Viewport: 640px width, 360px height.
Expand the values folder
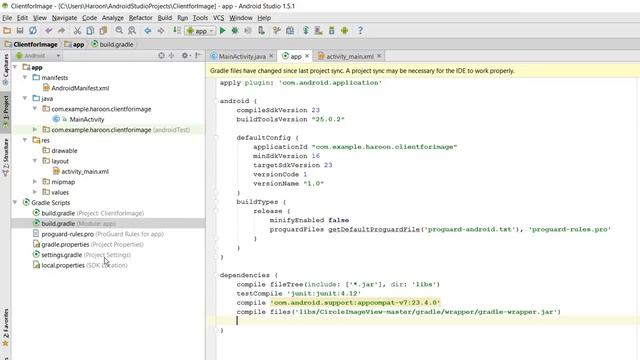[x=35, y=192]
